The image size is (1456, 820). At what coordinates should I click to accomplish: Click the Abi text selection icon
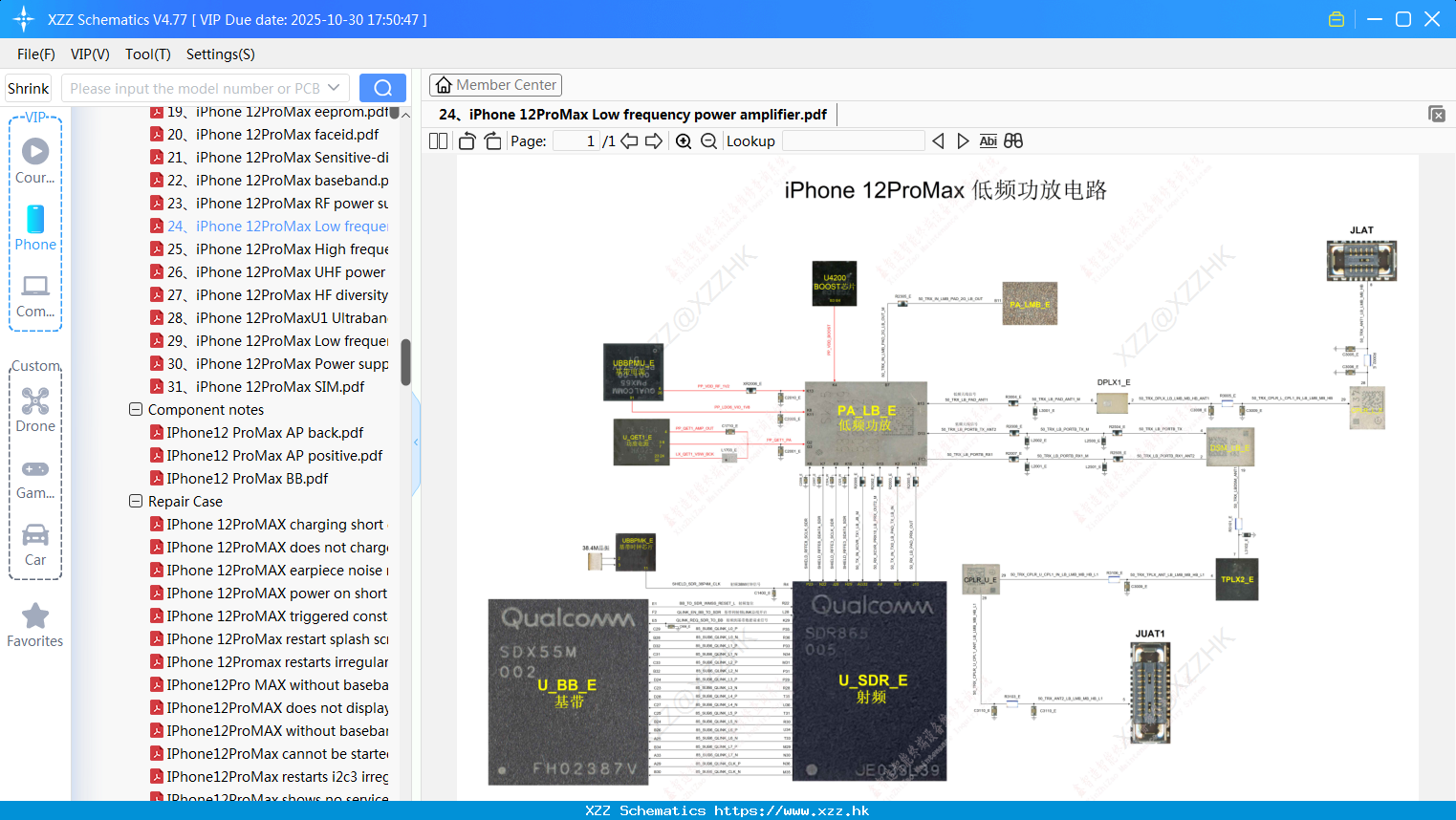[989, 140]
